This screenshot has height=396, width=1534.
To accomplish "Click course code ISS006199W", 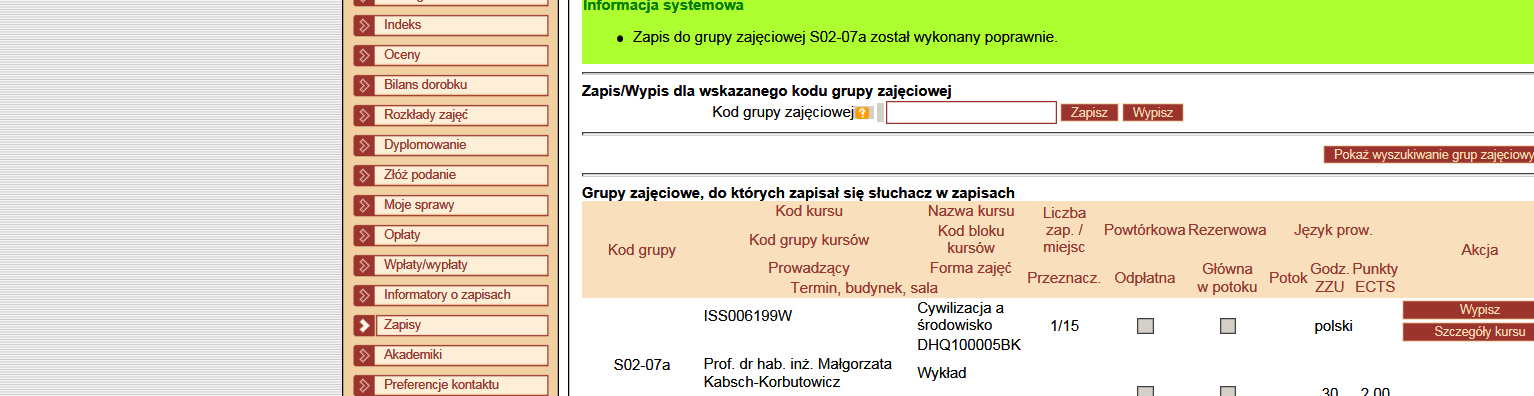I will click(748, 316).
